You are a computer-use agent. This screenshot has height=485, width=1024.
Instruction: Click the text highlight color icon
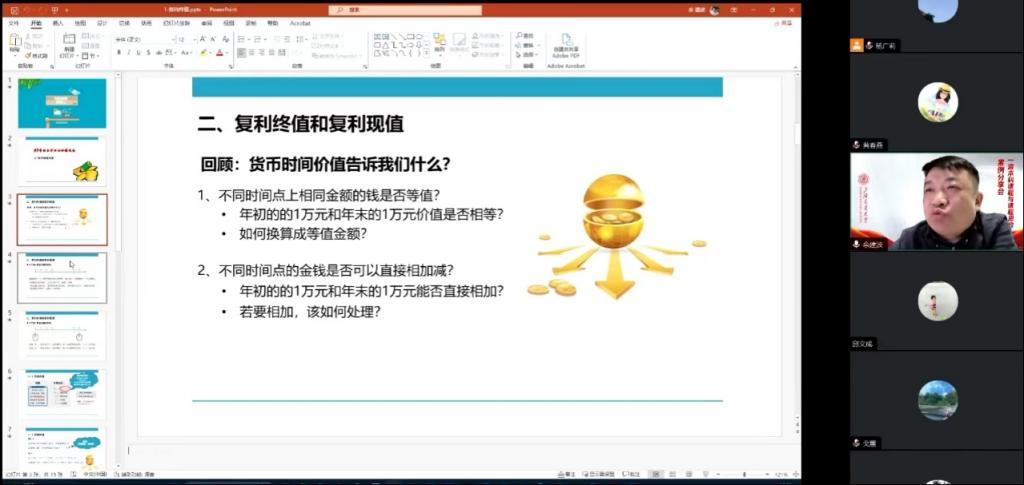(x=203, y=53)
